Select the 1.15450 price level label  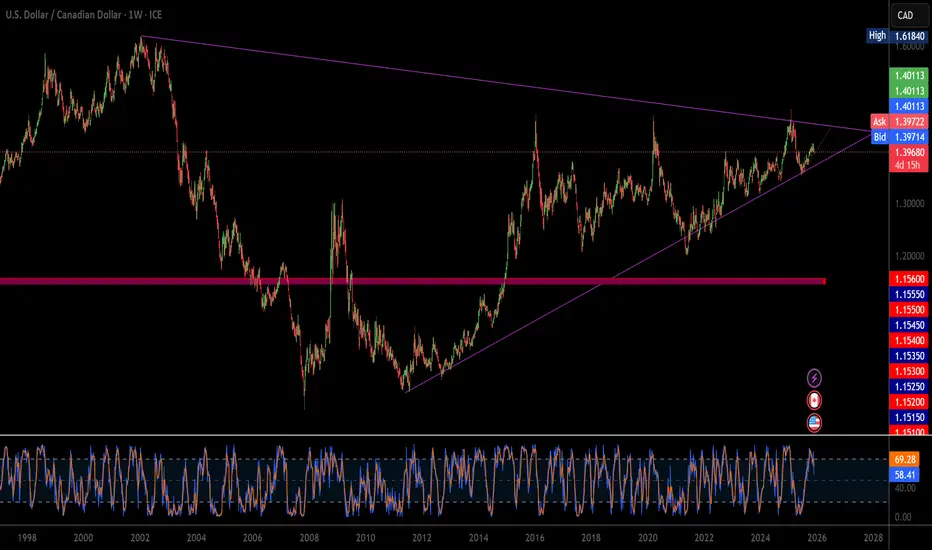pos(908,325)
